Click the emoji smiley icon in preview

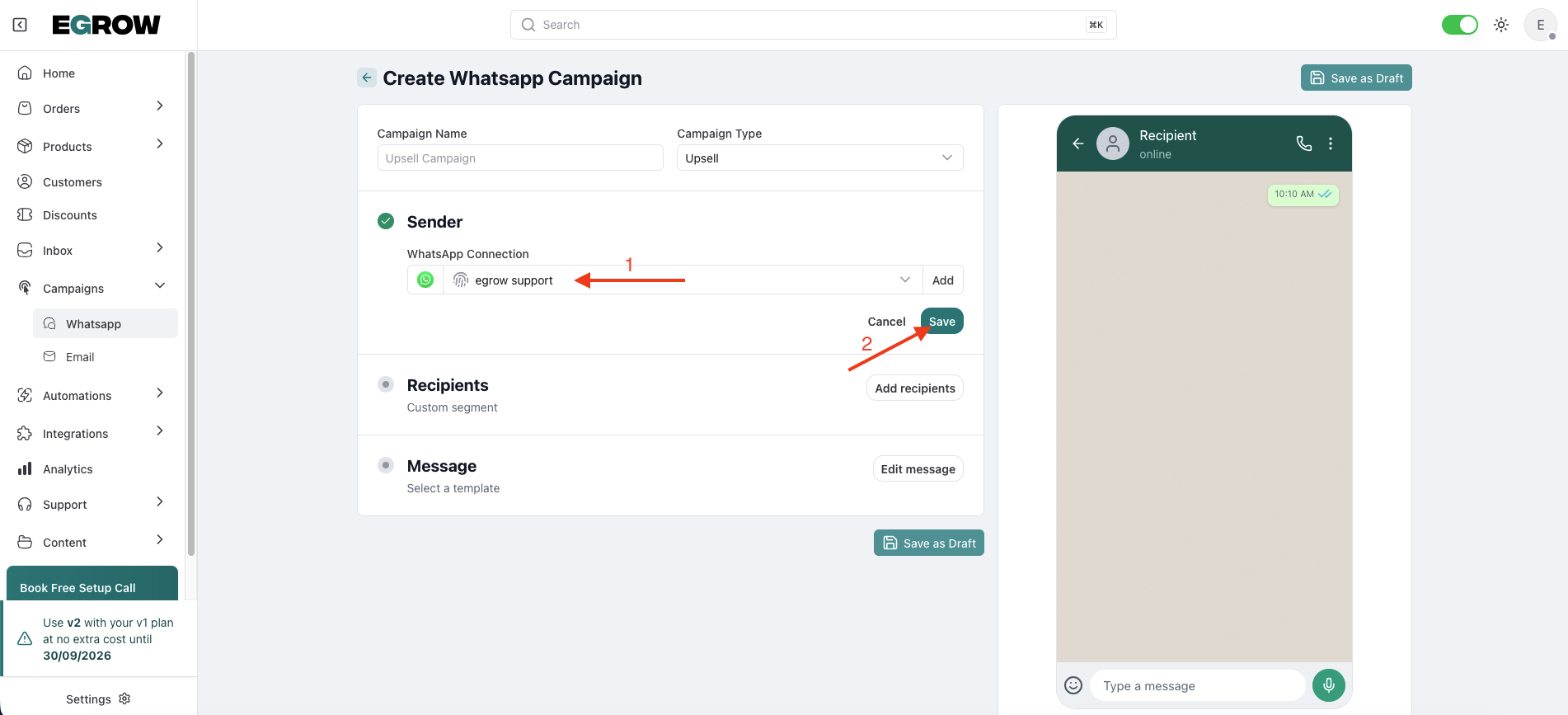(1073, 685)
